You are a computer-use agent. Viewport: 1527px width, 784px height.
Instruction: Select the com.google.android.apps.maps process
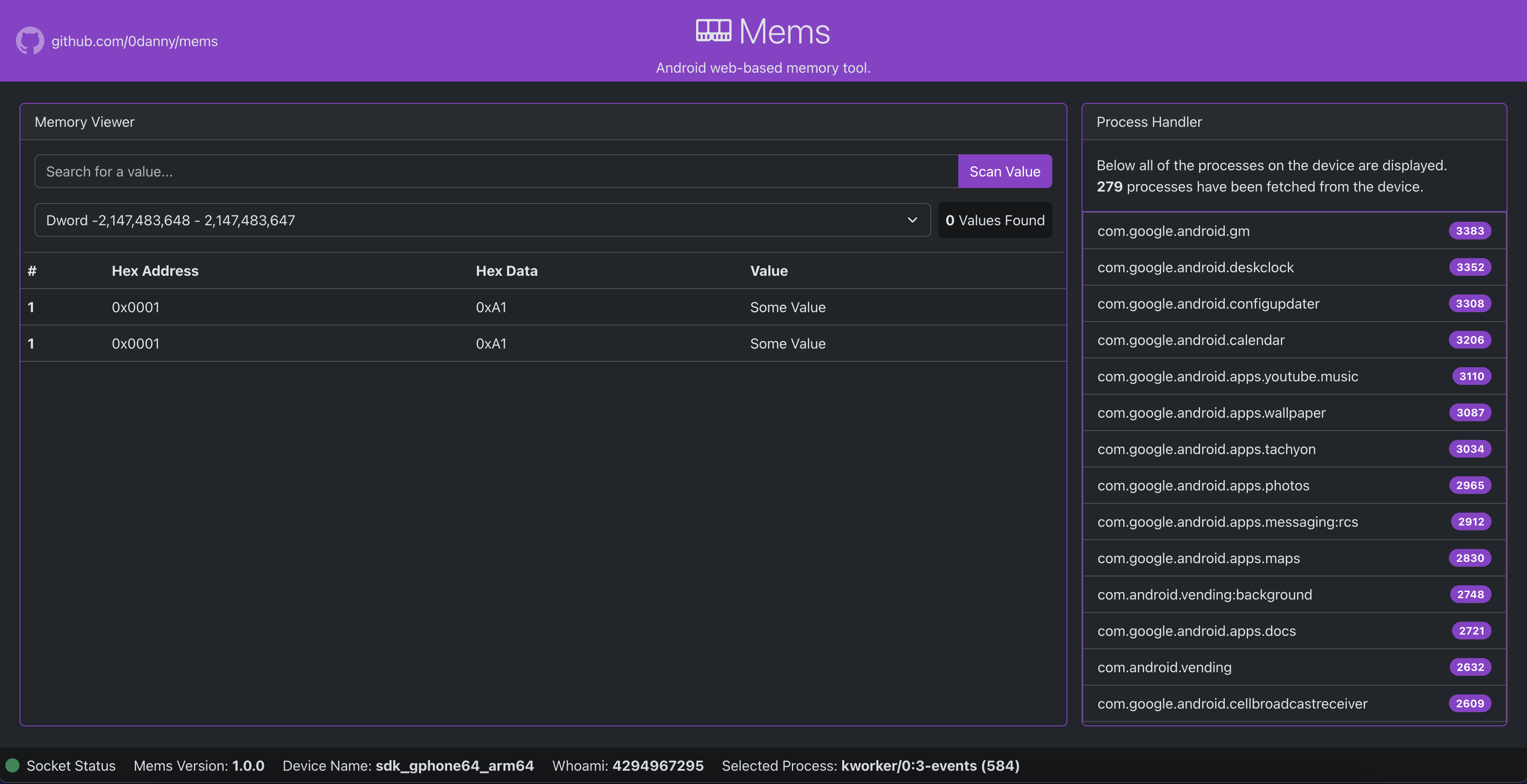tap(1245, 558)
